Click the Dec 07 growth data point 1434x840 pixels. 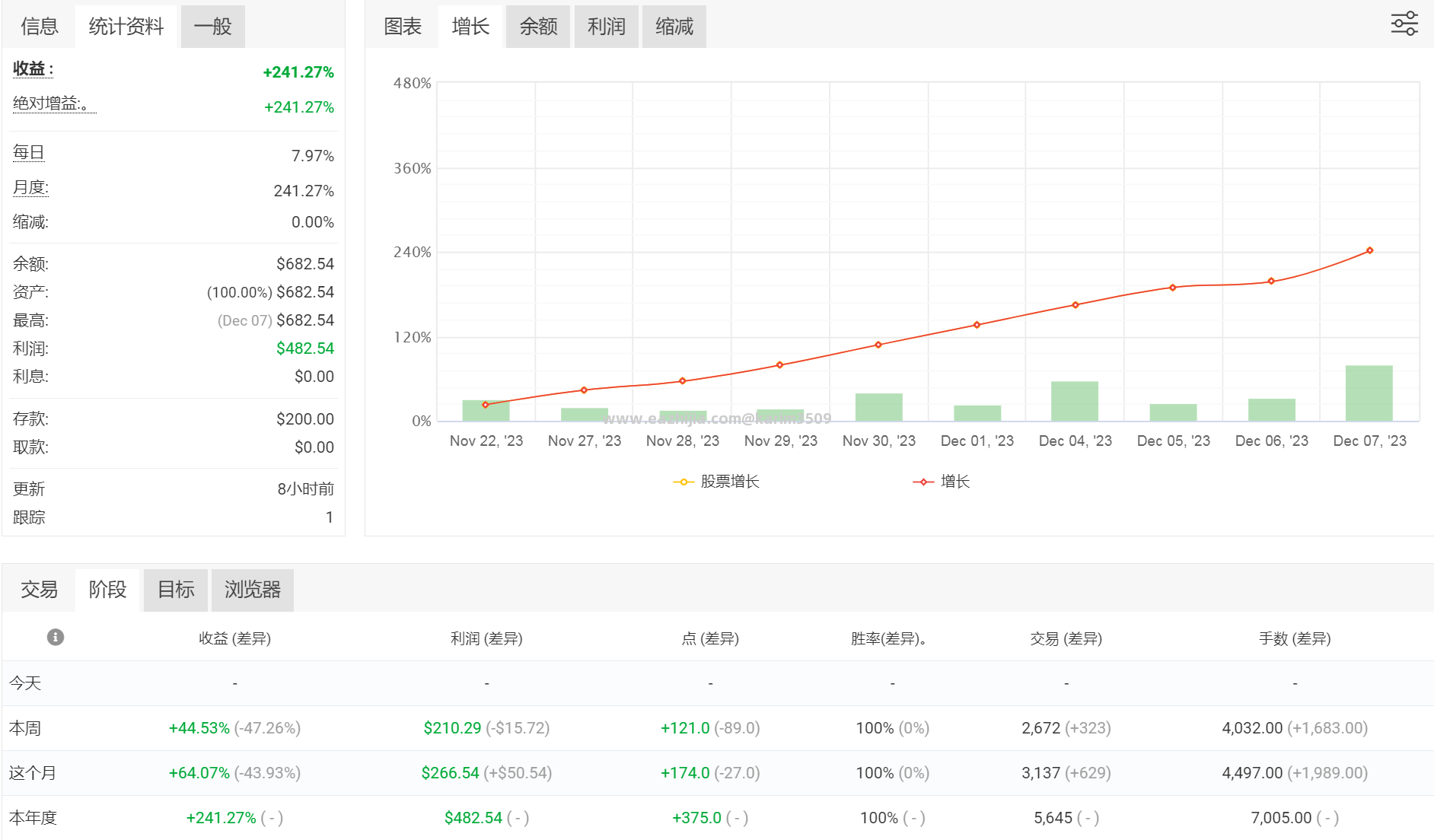[x=1369, y=250]
